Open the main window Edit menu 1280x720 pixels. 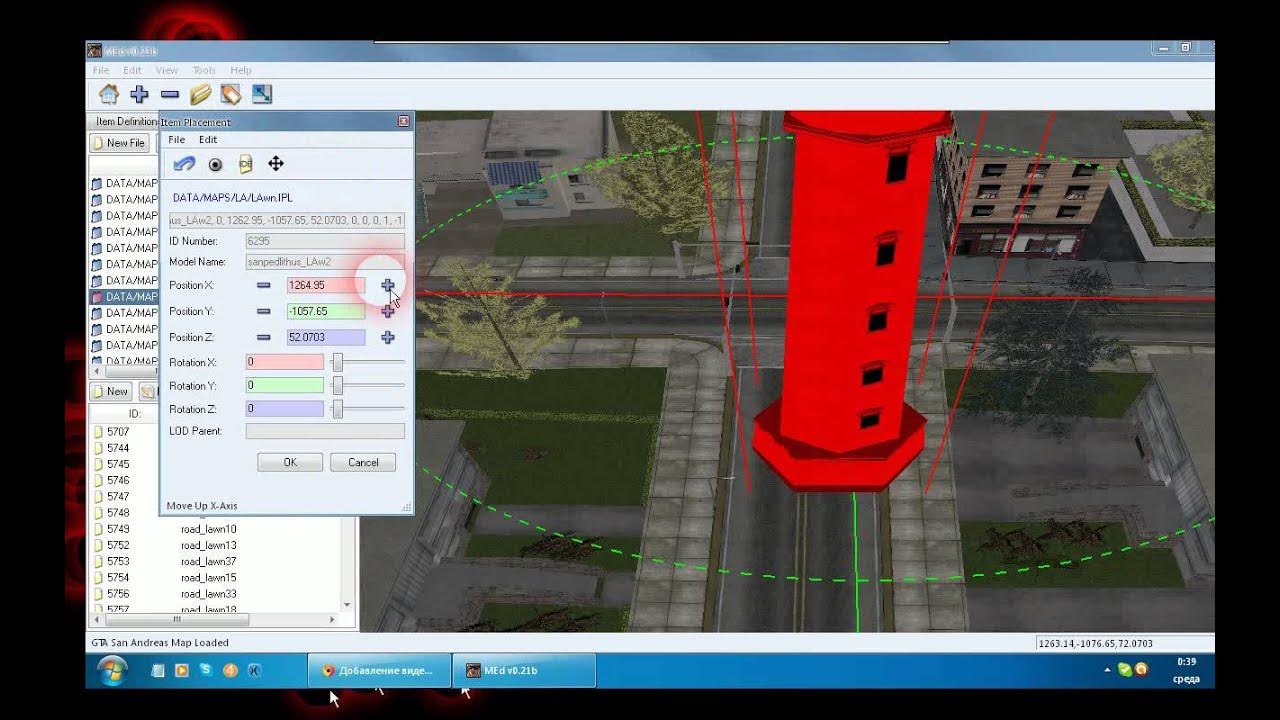coord(132,70)
